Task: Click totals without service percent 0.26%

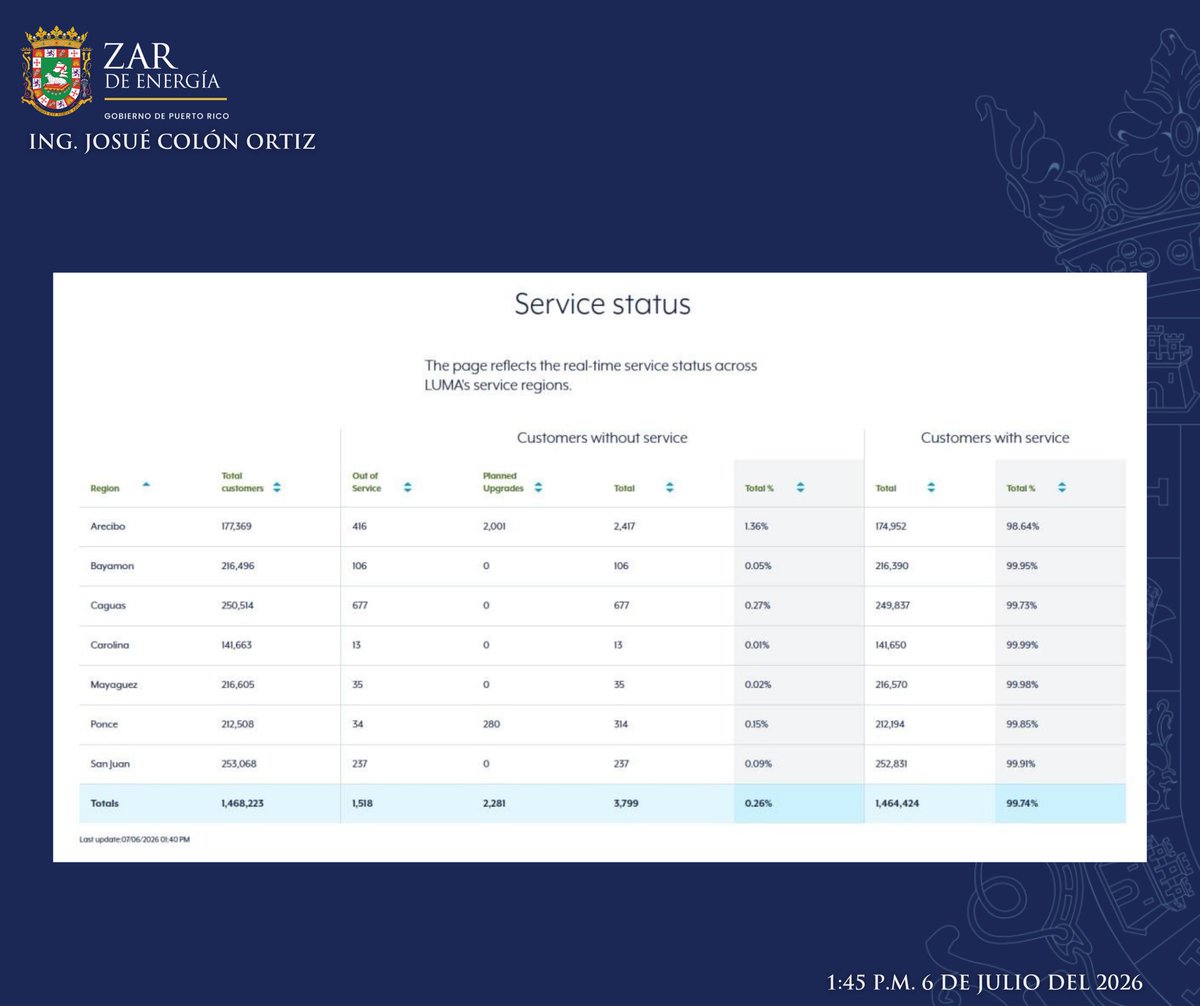Action: (758, 803)
